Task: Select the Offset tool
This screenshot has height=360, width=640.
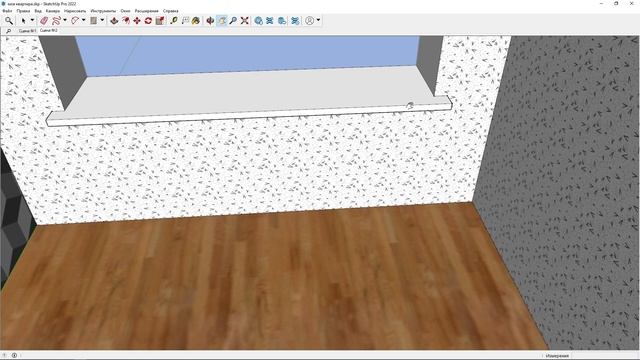Action: coord(126,20)
